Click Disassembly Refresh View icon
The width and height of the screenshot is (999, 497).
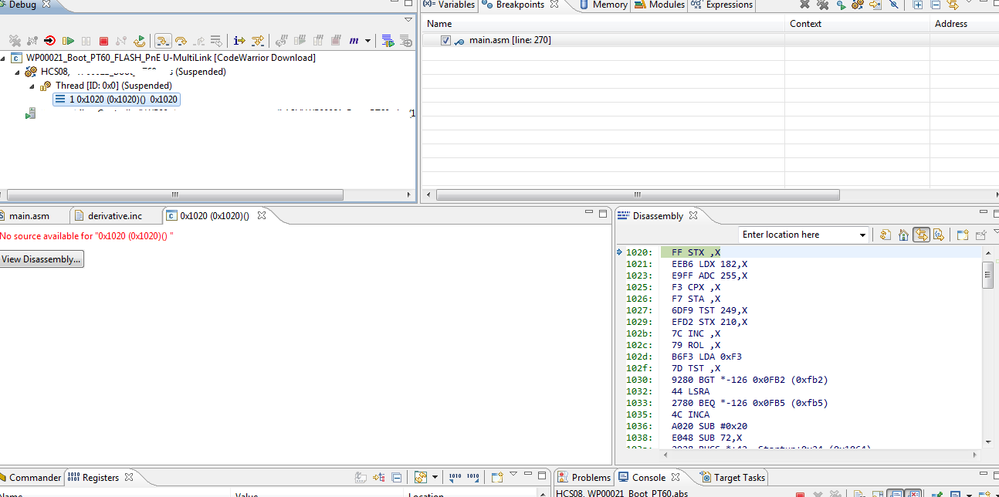click(x=885, y=235)
